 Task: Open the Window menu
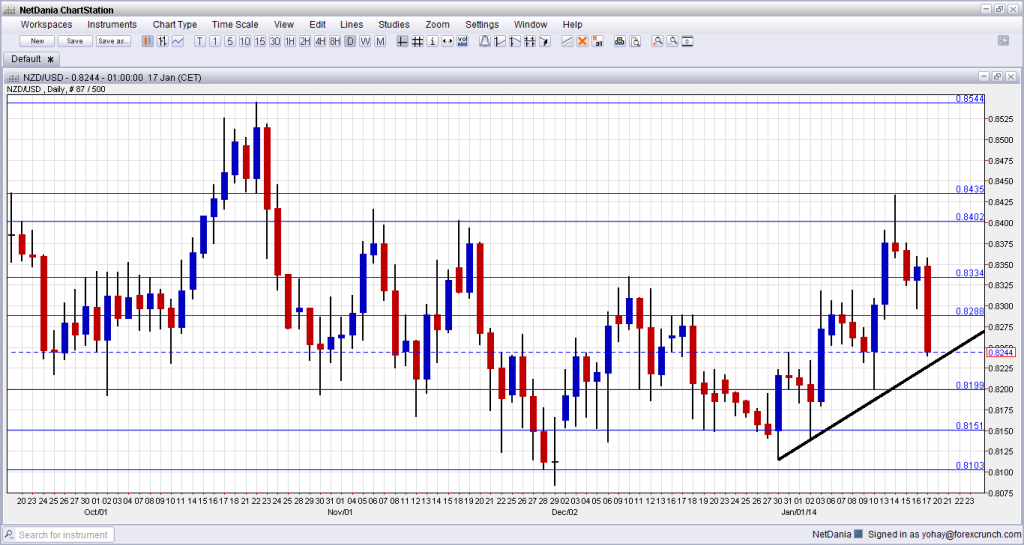tap(530, 24)
